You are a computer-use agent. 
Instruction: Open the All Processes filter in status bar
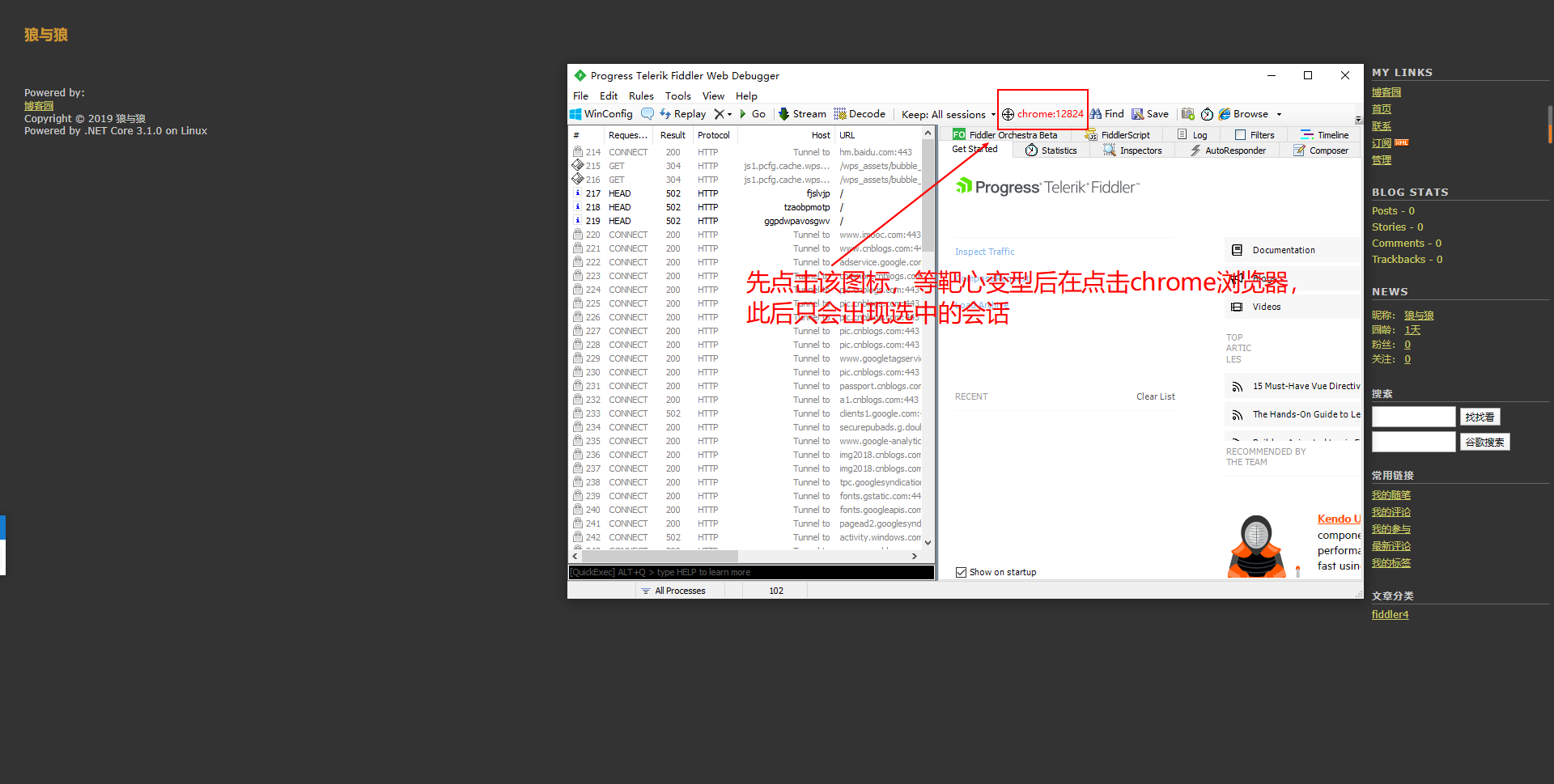pyautogui.click(x=673, y=591)
